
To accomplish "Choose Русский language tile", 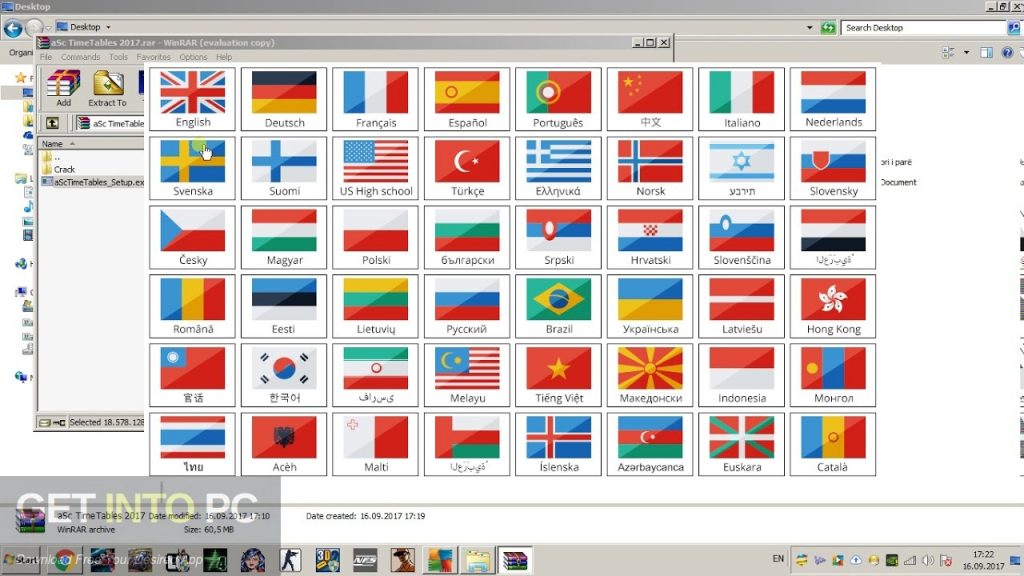I will coord(467,306).
